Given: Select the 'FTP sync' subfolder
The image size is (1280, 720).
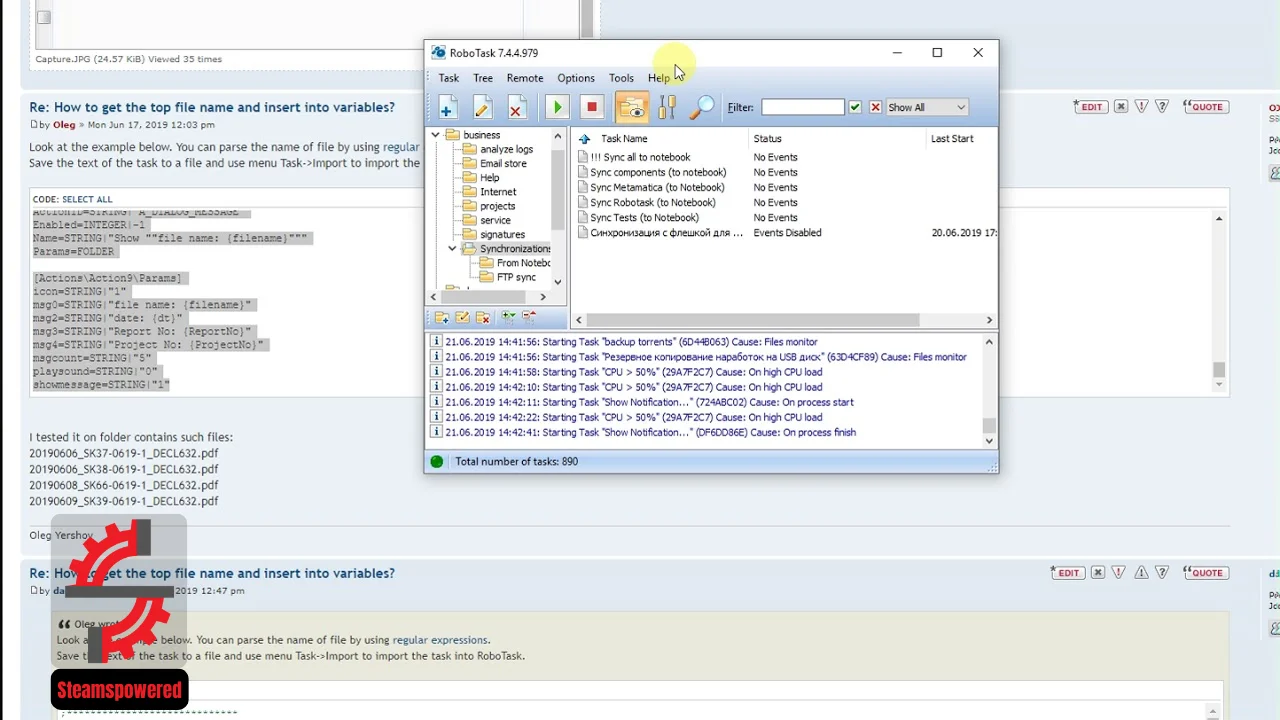Looking at the screenshot, I should [x=508, y=277].
